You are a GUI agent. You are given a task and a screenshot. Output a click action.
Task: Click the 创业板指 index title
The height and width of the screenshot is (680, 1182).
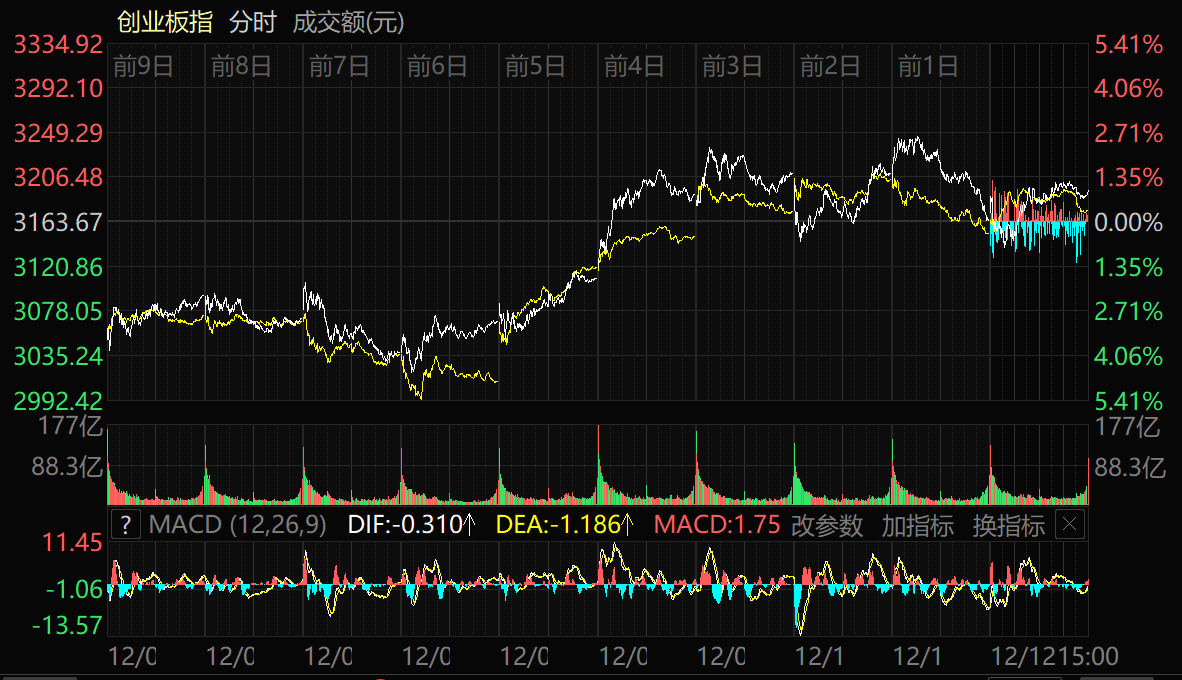point(165,22)
